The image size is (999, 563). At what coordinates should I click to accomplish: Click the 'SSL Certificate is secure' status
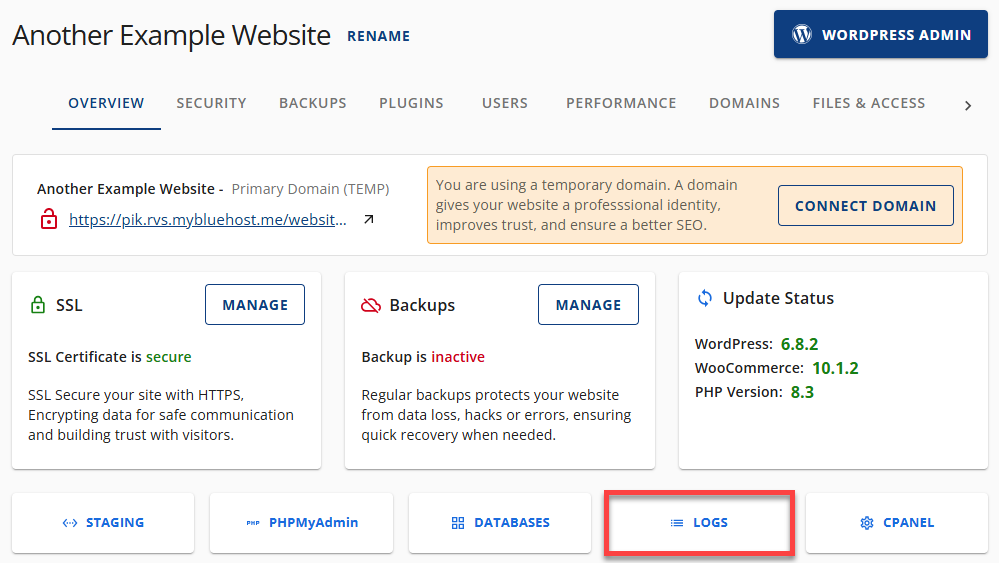[x=110, y=357]
